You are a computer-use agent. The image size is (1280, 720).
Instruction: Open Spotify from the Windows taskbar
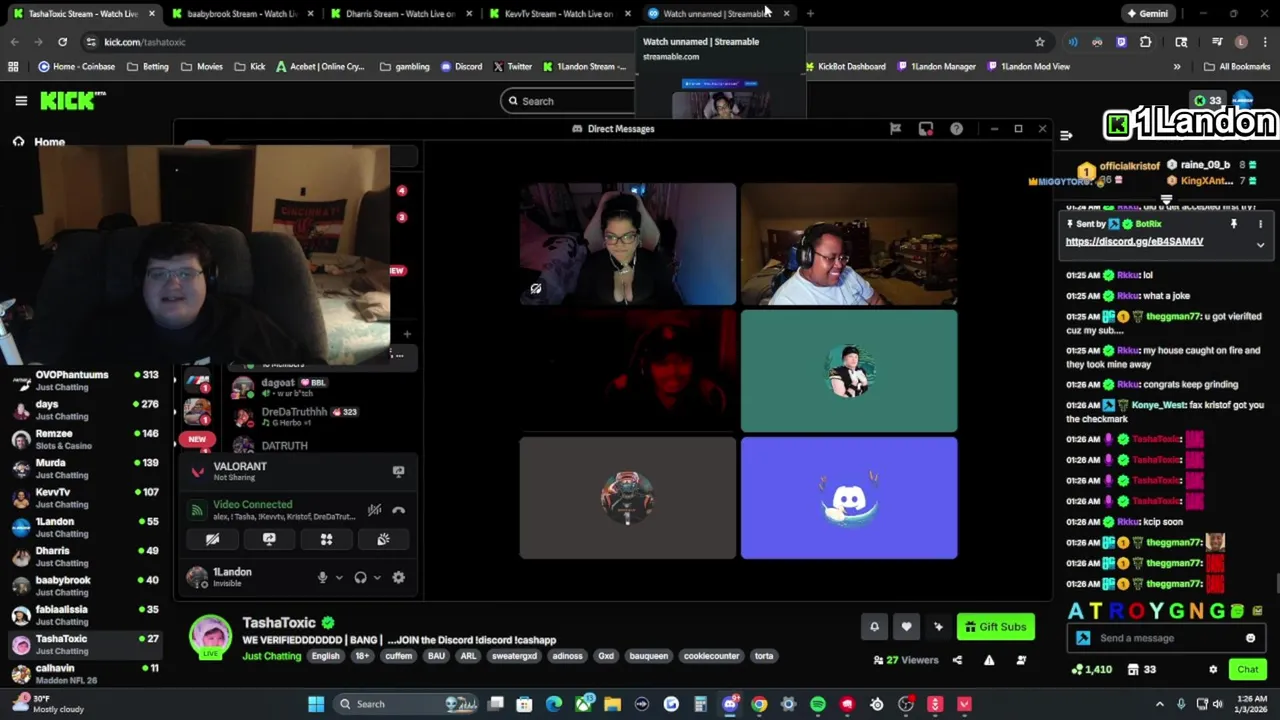pyautogui.click(x=817, y=704)
